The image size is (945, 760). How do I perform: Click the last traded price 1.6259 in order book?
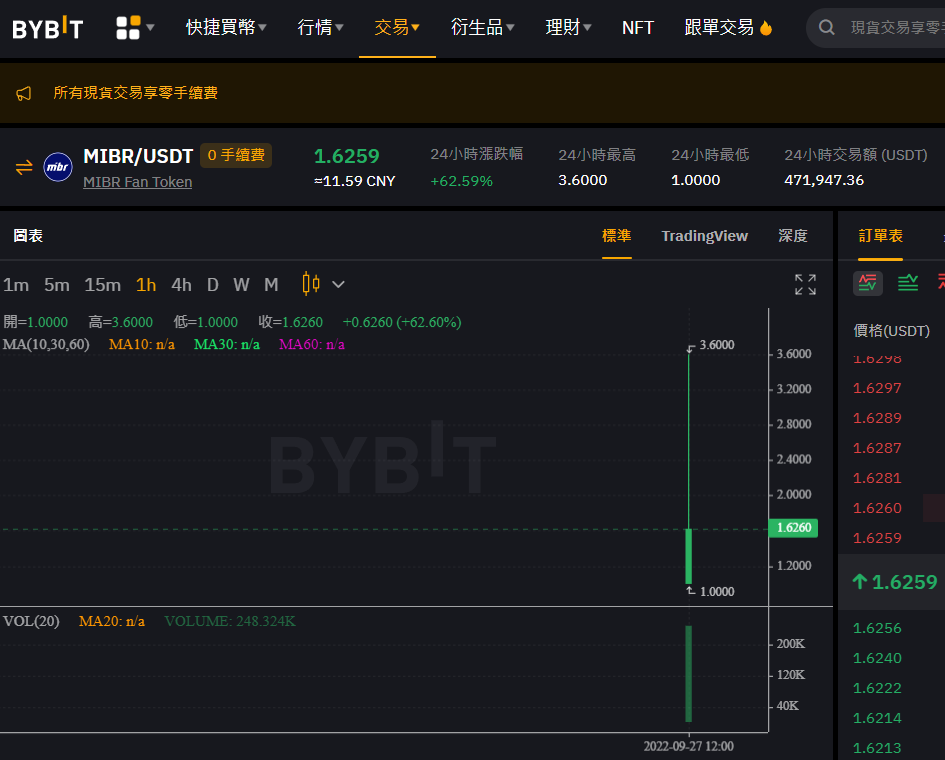coord(904,582)
